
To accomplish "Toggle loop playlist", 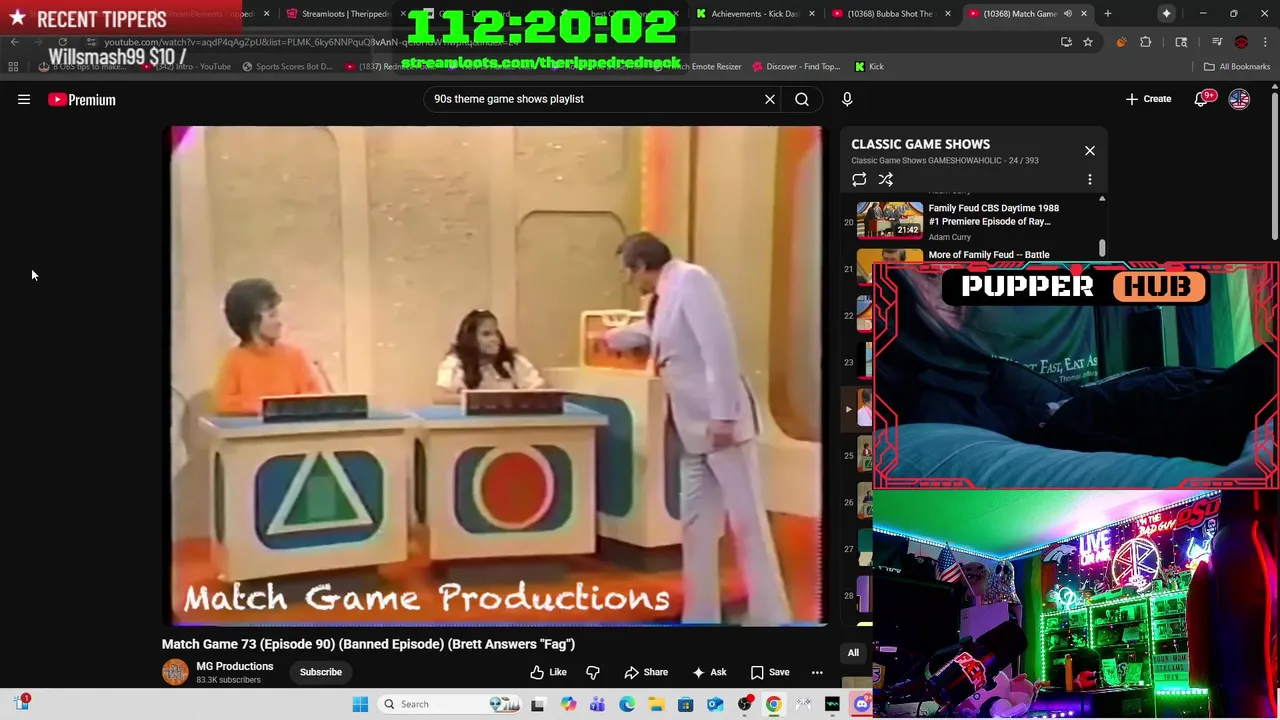I will (859, 180).
